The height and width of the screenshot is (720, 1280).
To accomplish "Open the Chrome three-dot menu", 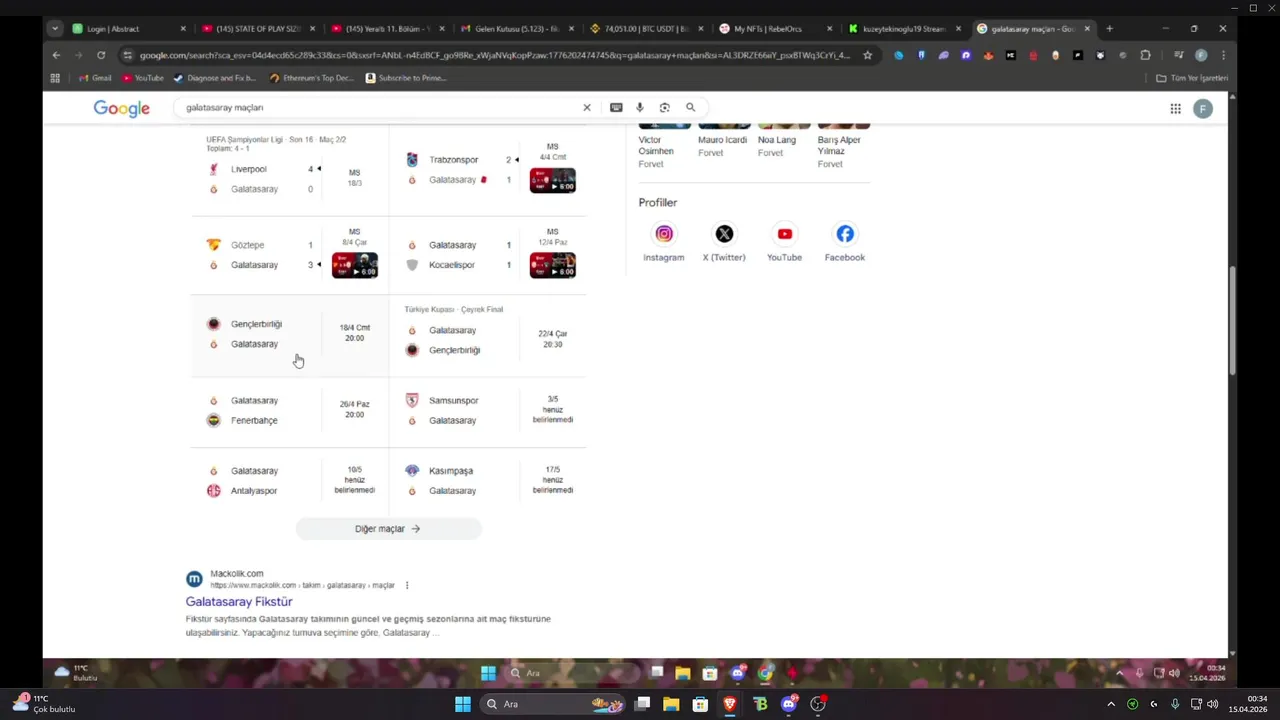I will pos(1224,55).
